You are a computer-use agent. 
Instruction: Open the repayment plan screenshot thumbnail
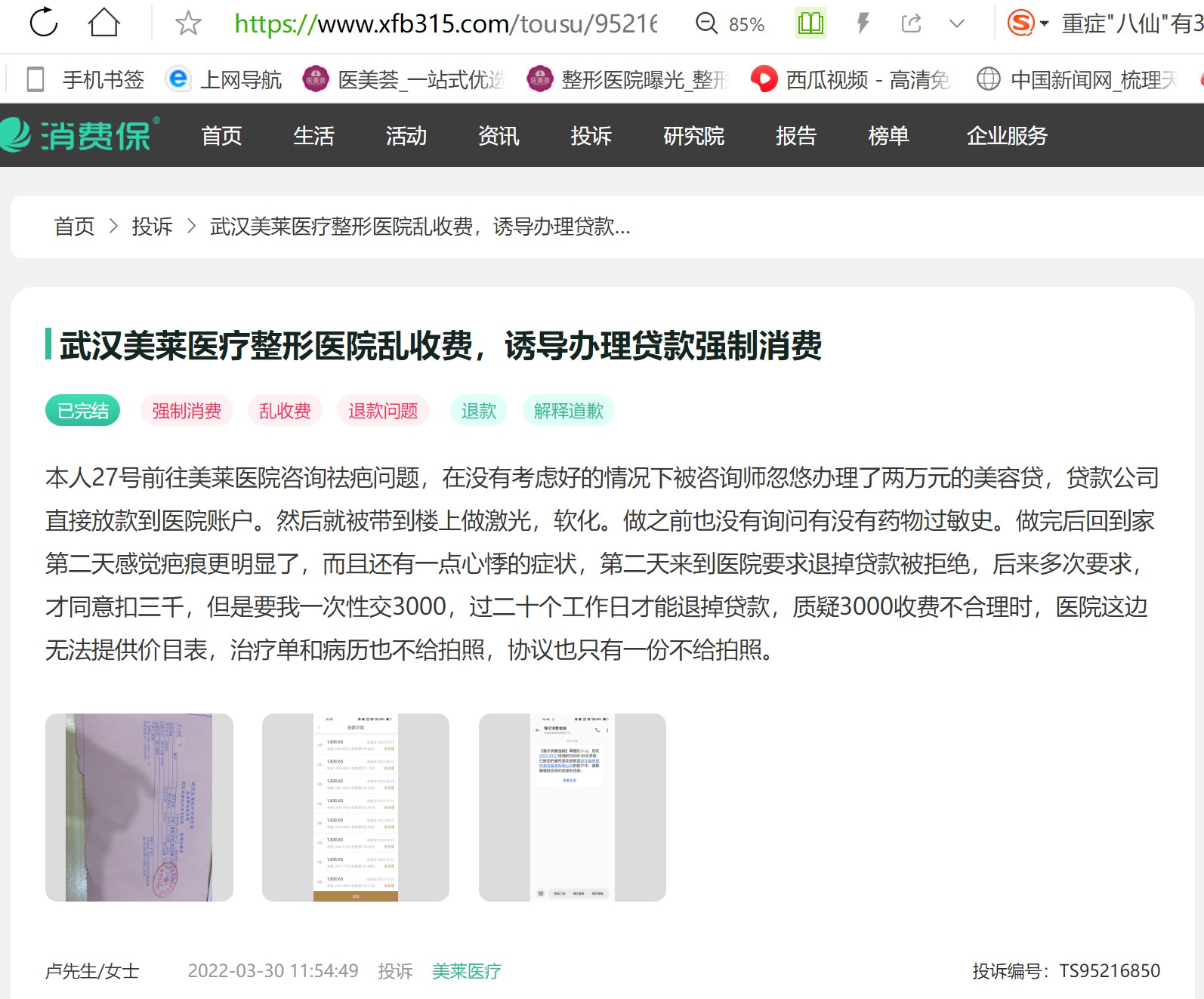tap(356, 807)
